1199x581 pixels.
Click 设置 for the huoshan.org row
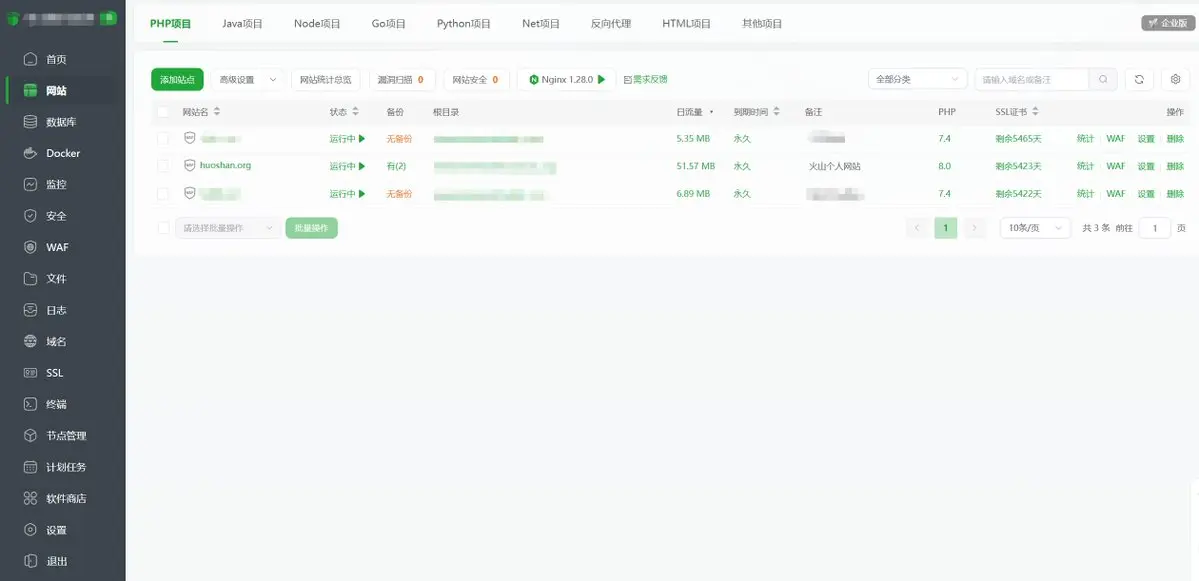[x=1145, y=166]
